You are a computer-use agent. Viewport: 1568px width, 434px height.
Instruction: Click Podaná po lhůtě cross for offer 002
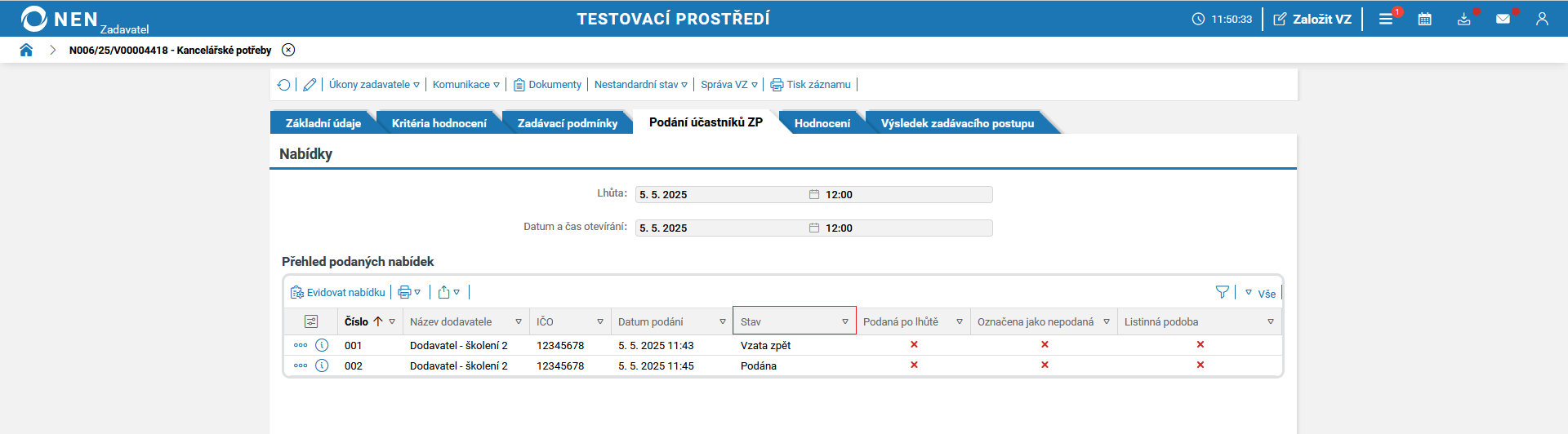(x=914, y=365)
